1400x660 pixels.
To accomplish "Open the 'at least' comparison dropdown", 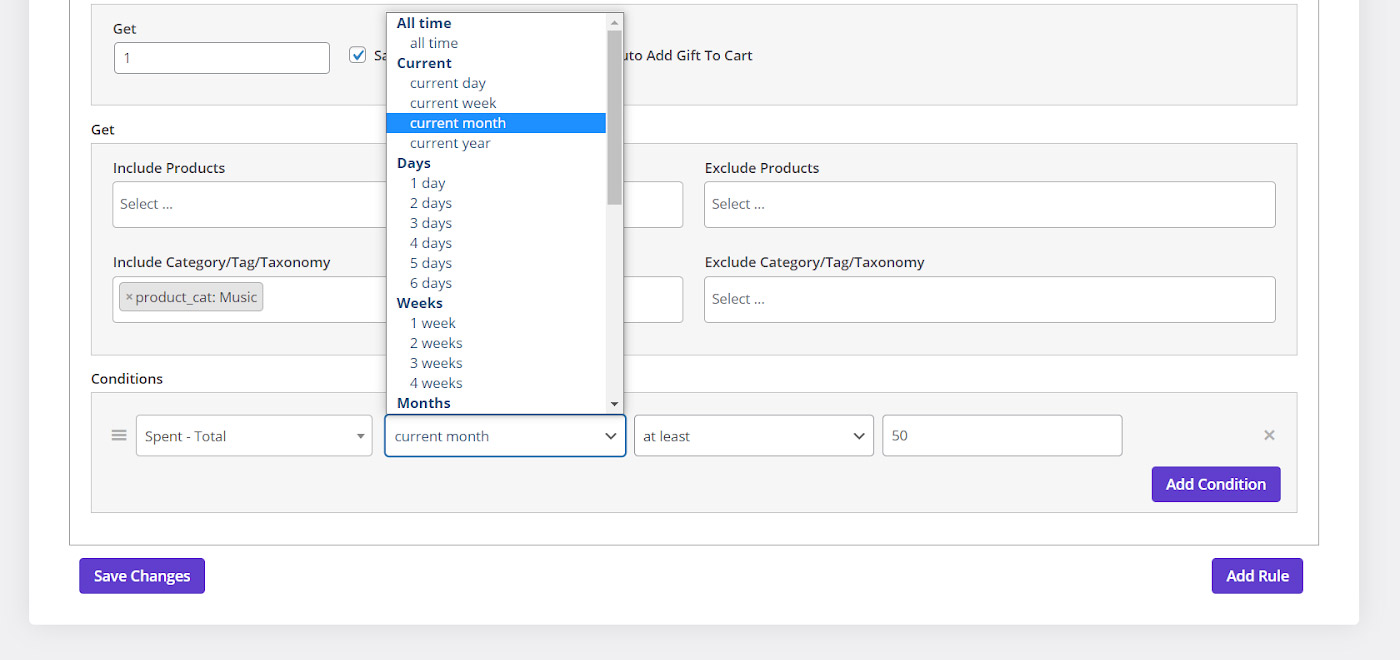I will pos(753,436).
